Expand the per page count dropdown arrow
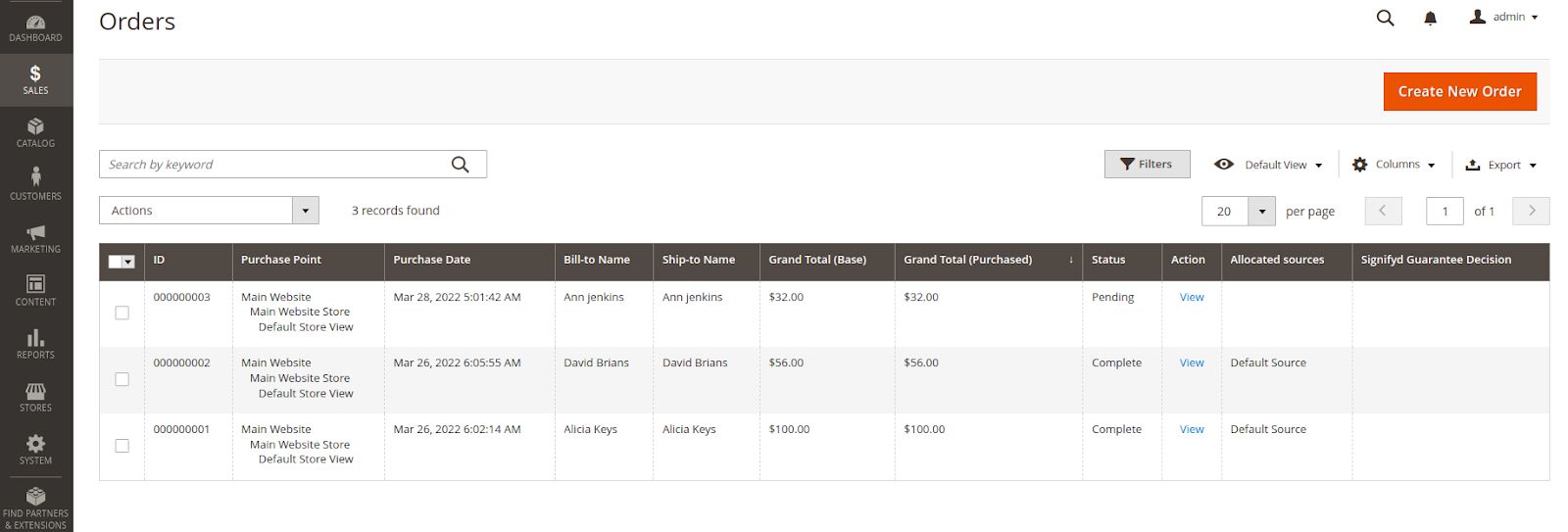The image size is (1568, 532). [1261, 211]
